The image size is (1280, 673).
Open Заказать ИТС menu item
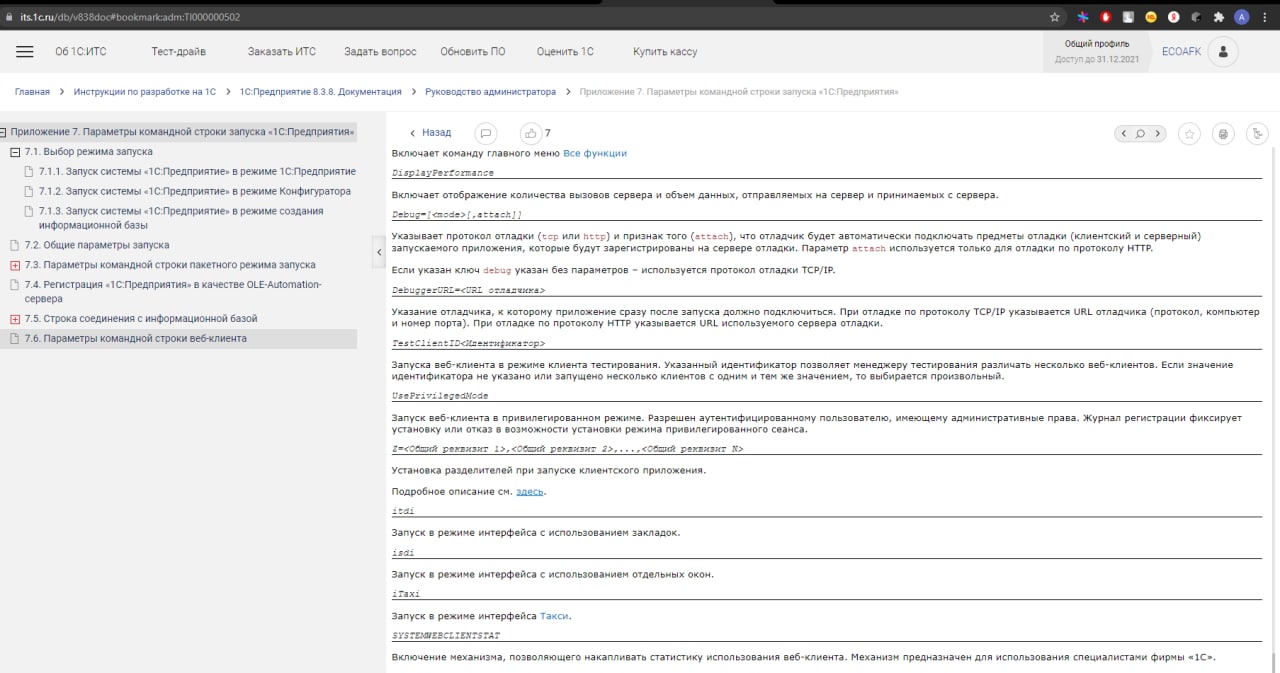282,52
